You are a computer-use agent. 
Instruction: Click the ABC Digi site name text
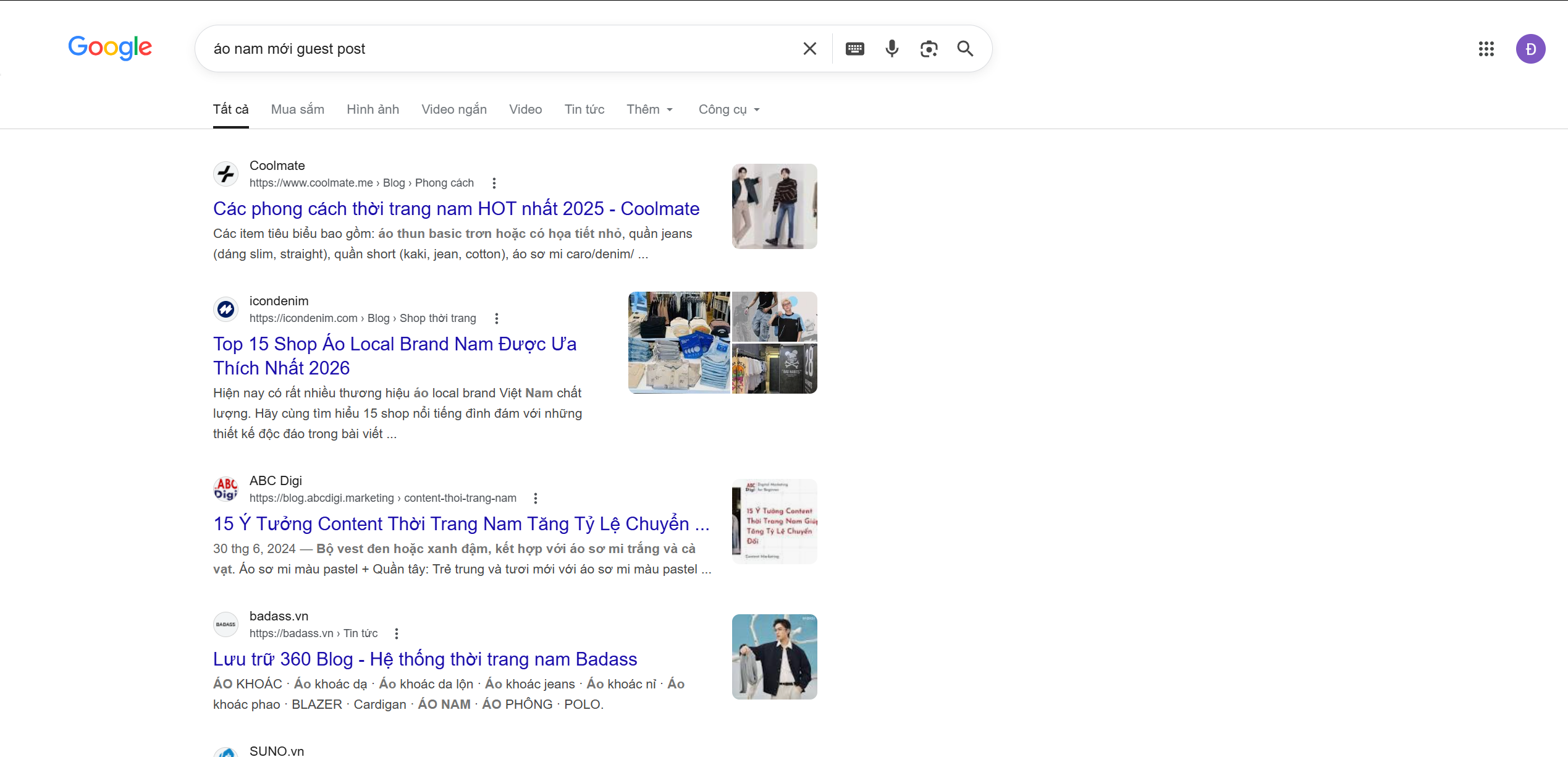[276, 481]
